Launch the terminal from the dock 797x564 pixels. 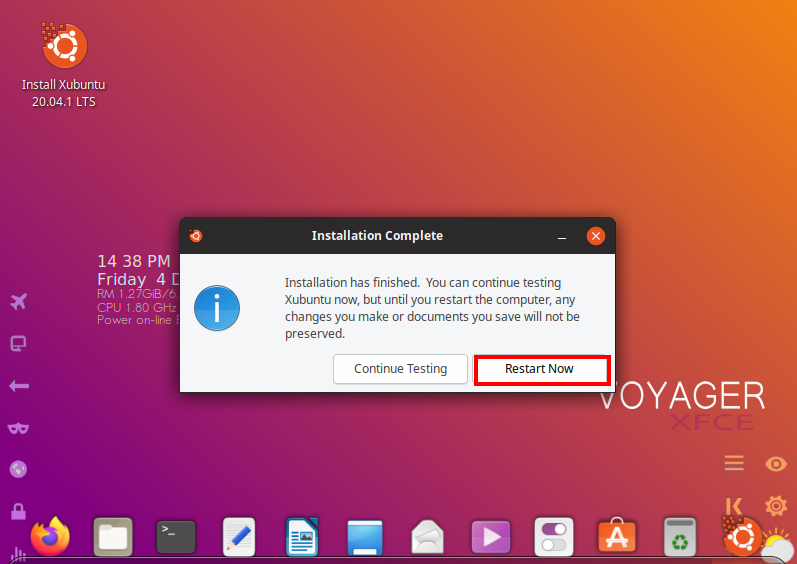coord(176,537)
